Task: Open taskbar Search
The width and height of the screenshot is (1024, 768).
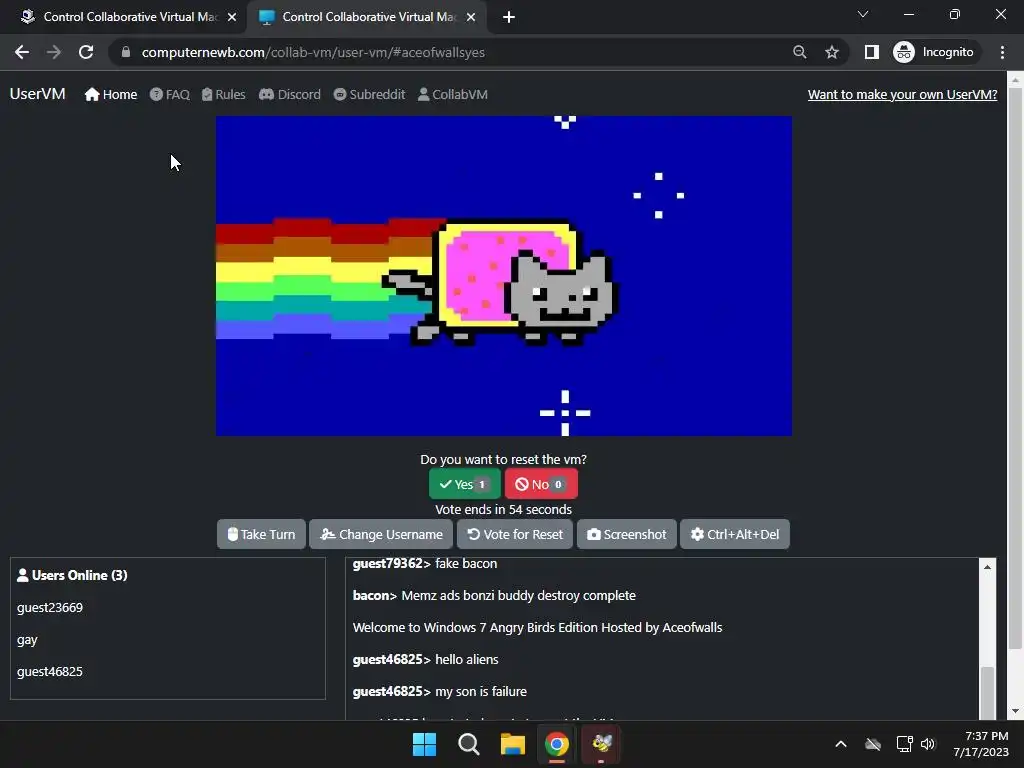Action: (468, 744)
